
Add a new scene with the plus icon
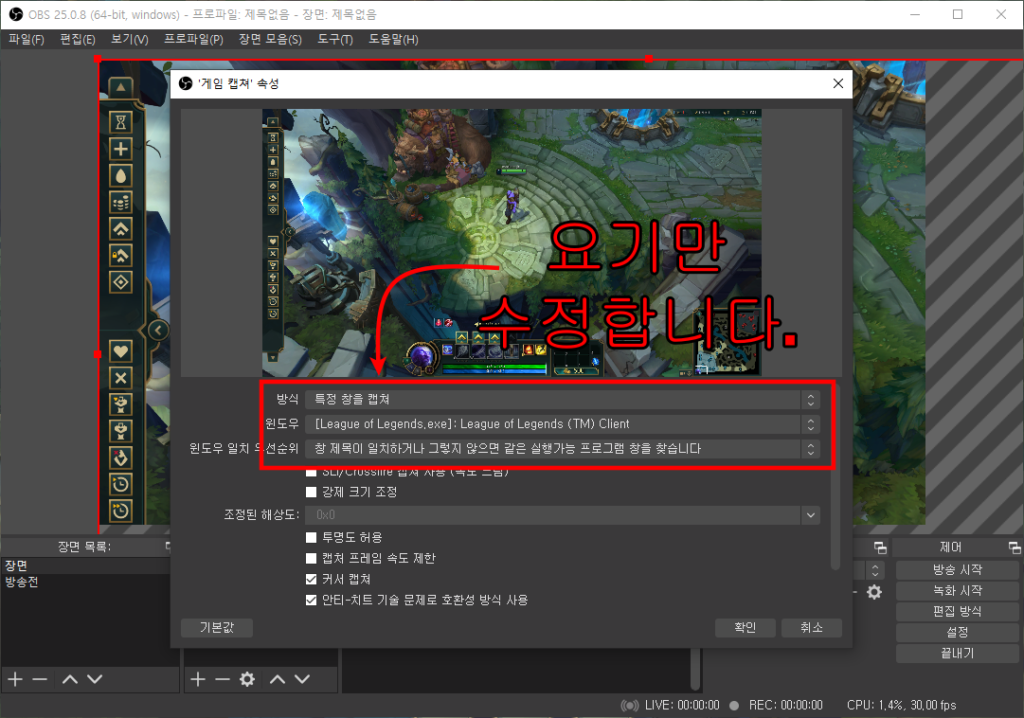(x=15, y=679)
